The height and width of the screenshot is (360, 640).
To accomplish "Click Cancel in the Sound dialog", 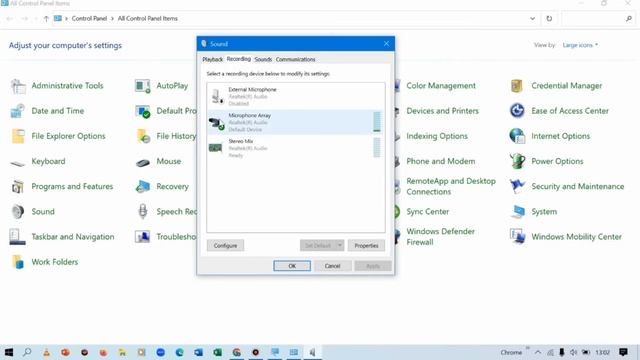I will (332, 266).
